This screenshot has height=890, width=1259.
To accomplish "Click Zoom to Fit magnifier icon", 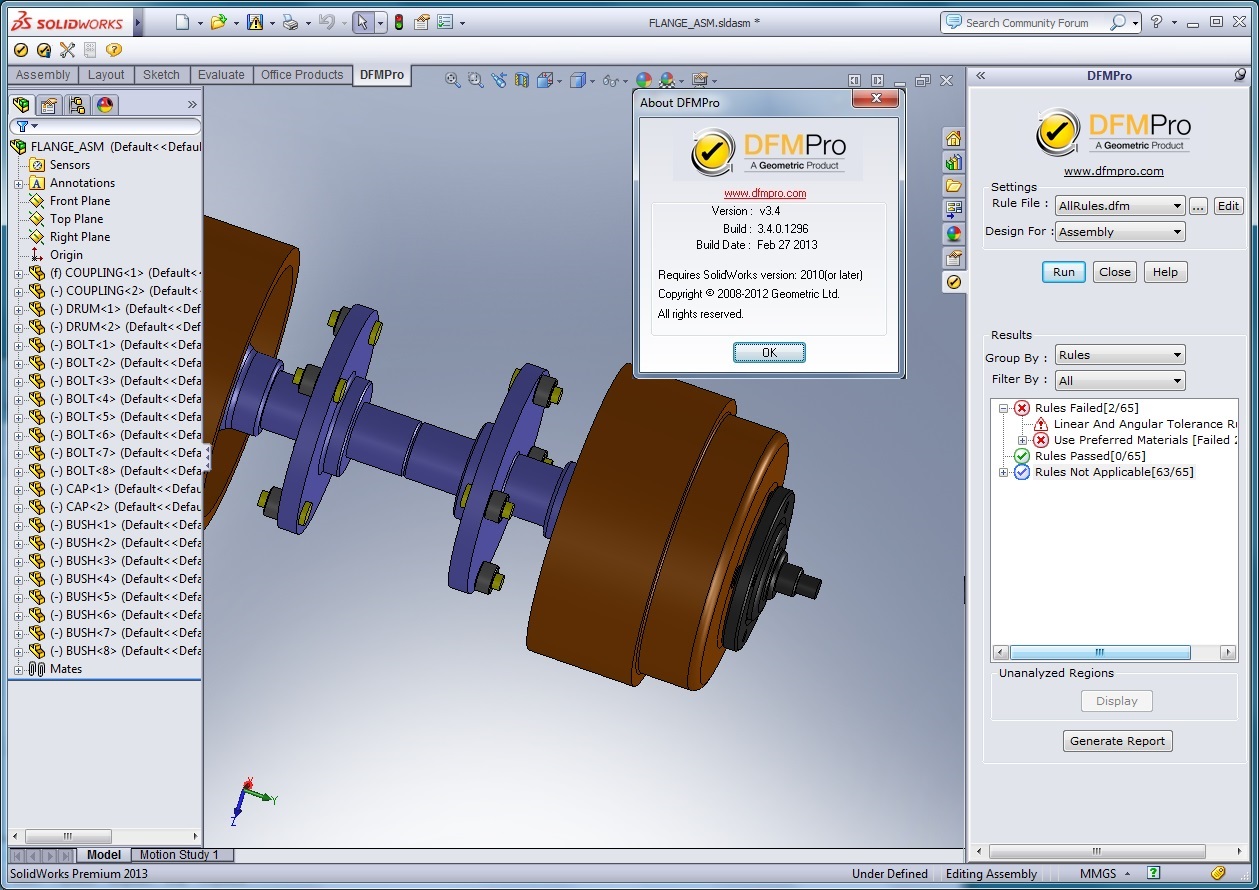I will pyautogui.click(x=453, y=80).
